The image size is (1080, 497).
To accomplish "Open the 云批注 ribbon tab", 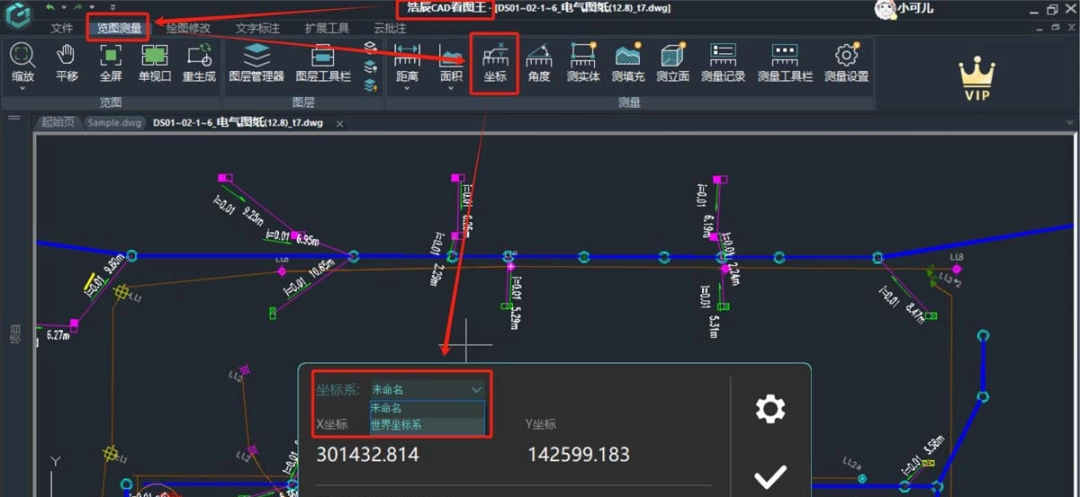I will (390, 29).
